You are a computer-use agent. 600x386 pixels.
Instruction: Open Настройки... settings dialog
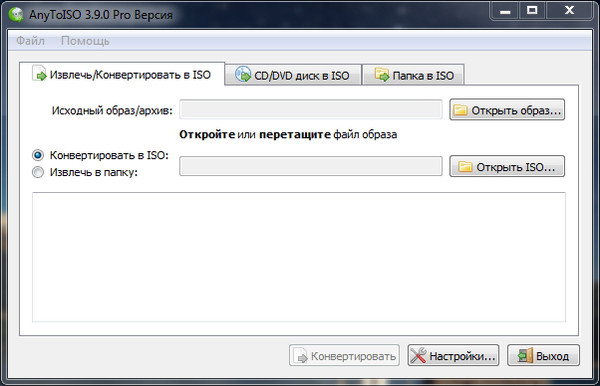click(x=453, y=355)
